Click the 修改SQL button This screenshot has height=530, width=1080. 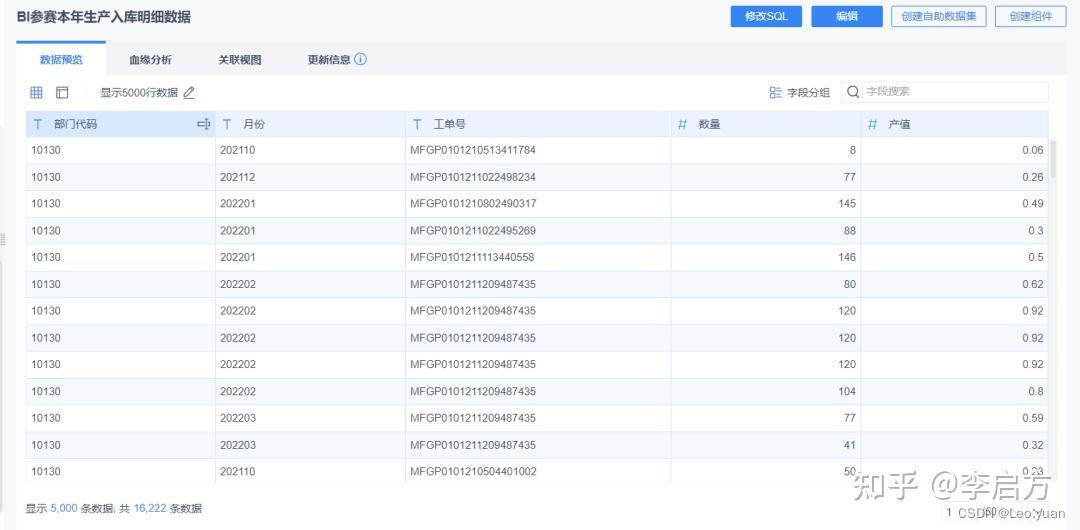[767, 17]
